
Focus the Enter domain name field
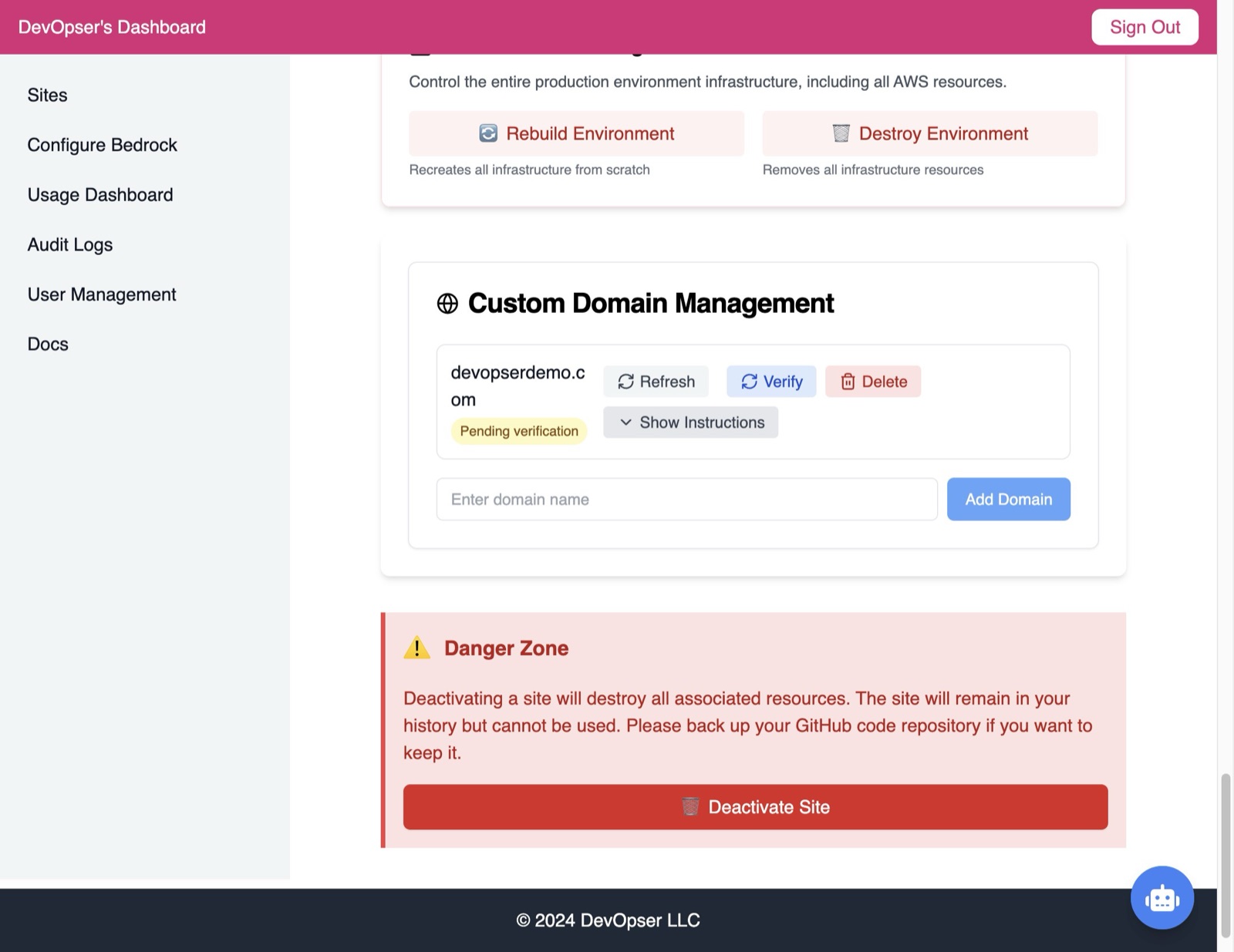[x=686, y=500]
